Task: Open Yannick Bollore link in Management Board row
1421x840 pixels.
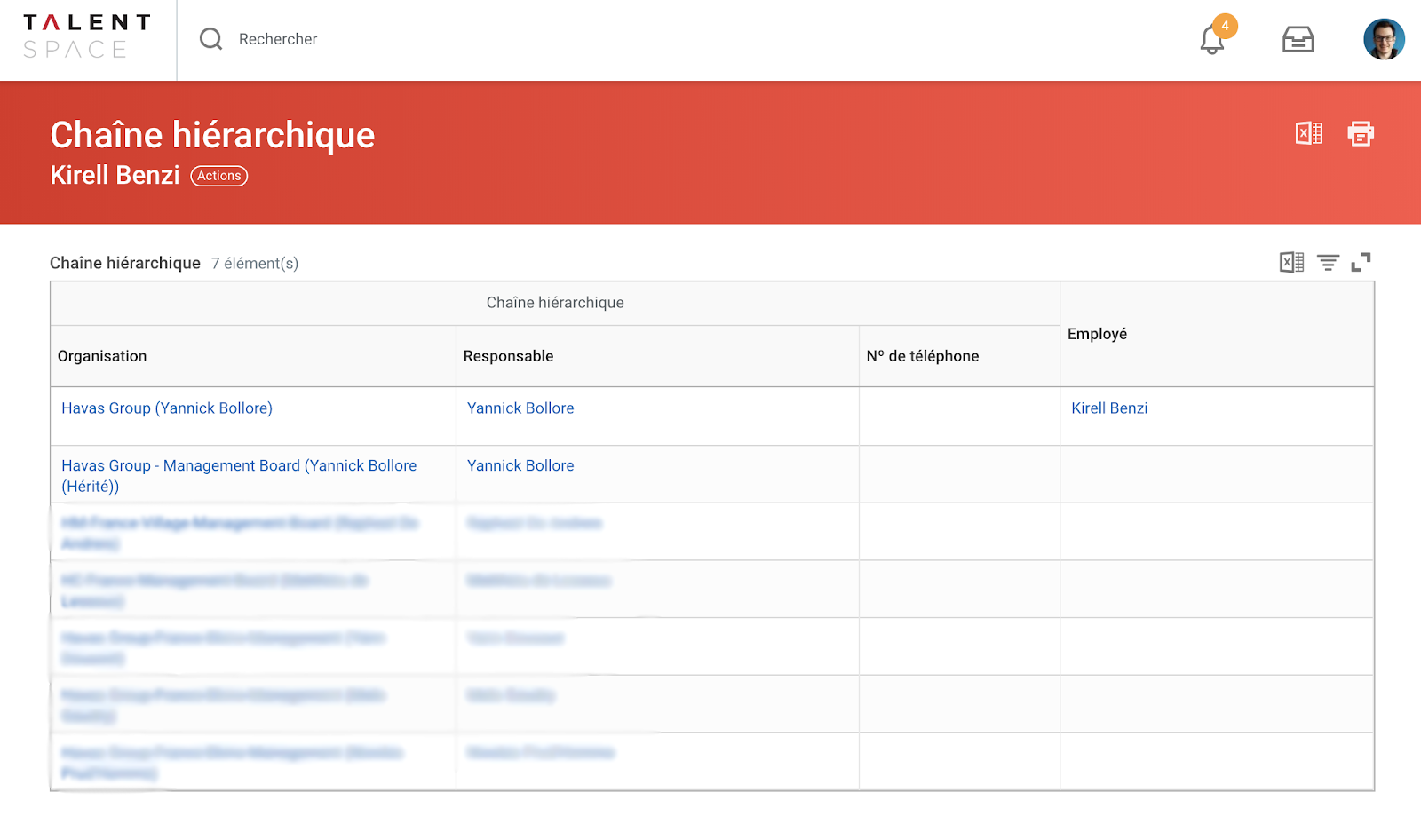Action: (x=520, y=465)
